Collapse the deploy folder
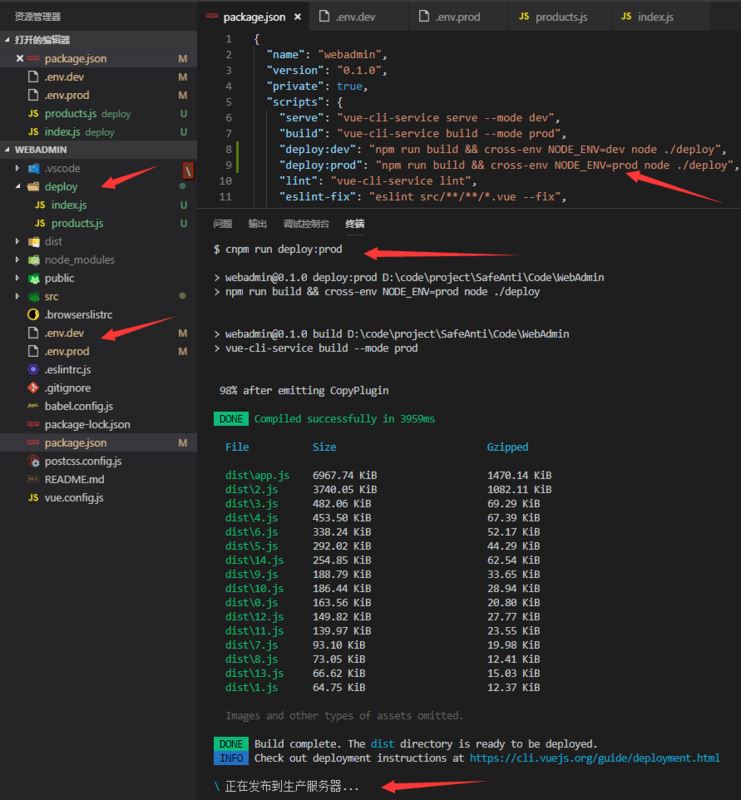741x800 pixels. [18, 186]
